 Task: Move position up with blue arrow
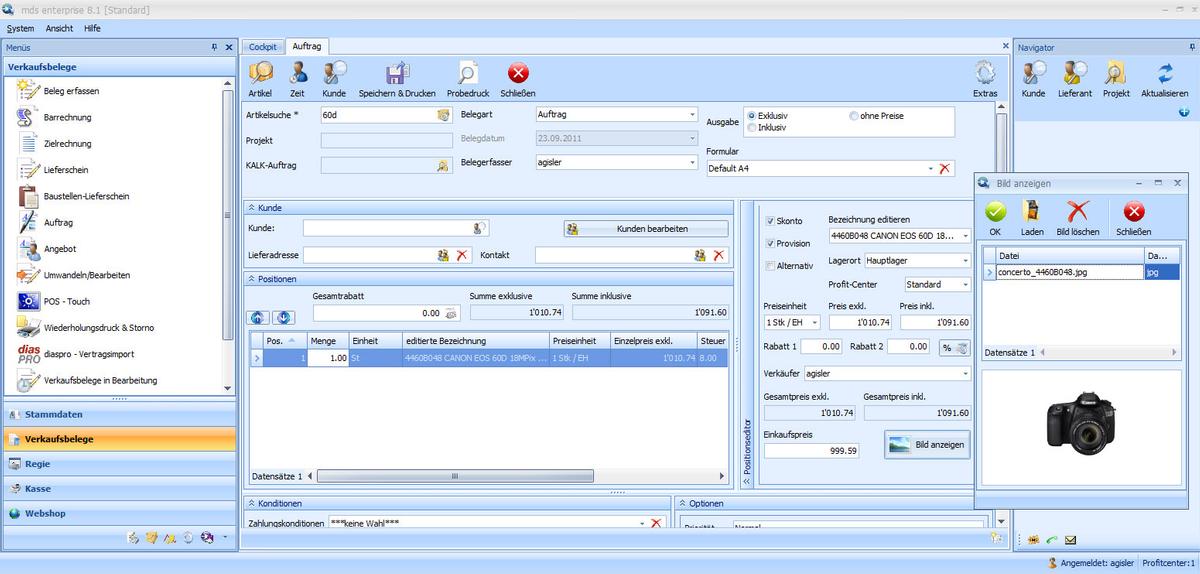pyautogui.click(x=258, y=317)
